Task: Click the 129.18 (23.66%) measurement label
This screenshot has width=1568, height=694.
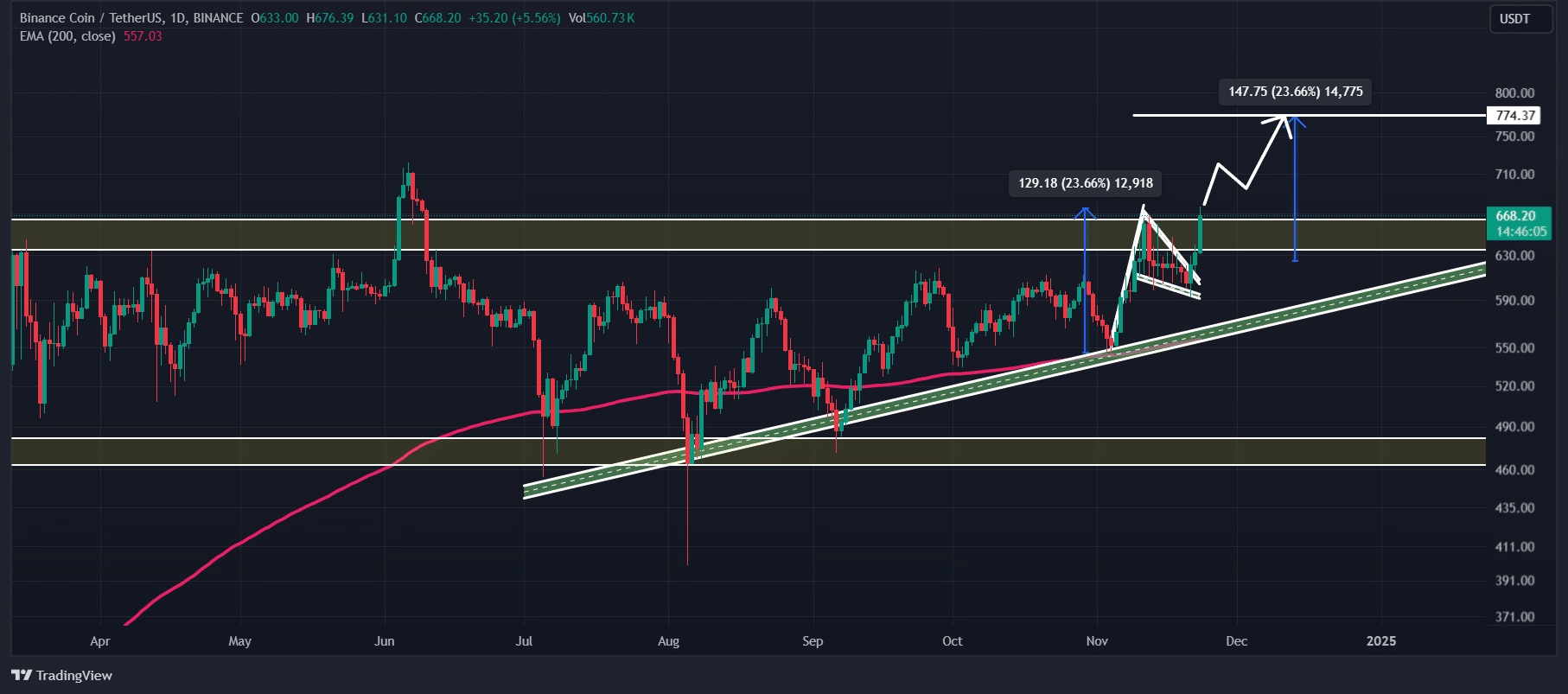Action: click(1086, 183)
